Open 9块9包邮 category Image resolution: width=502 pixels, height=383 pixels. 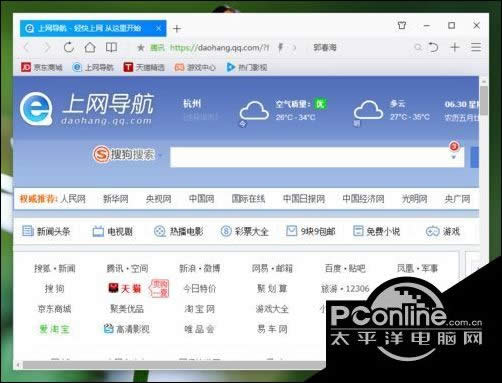coord(311,231)
